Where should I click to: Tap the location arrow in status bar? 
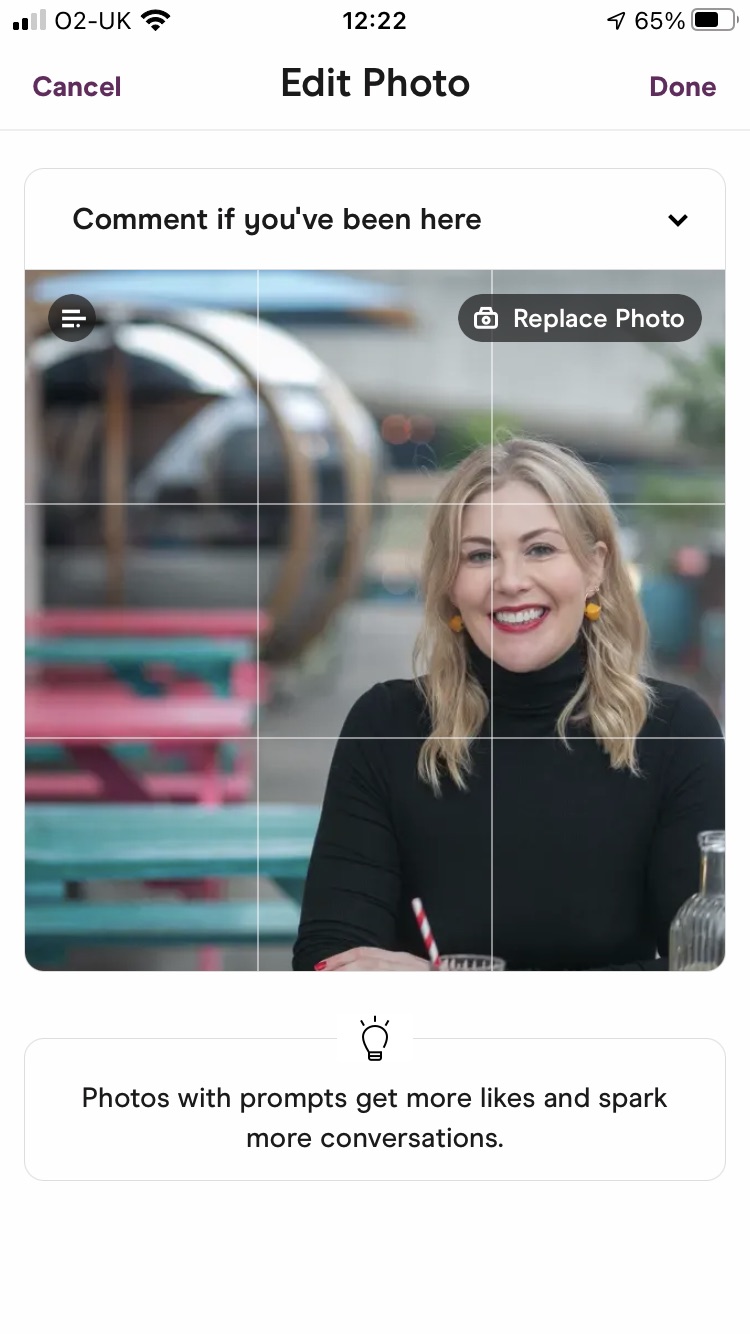(616, 20)
